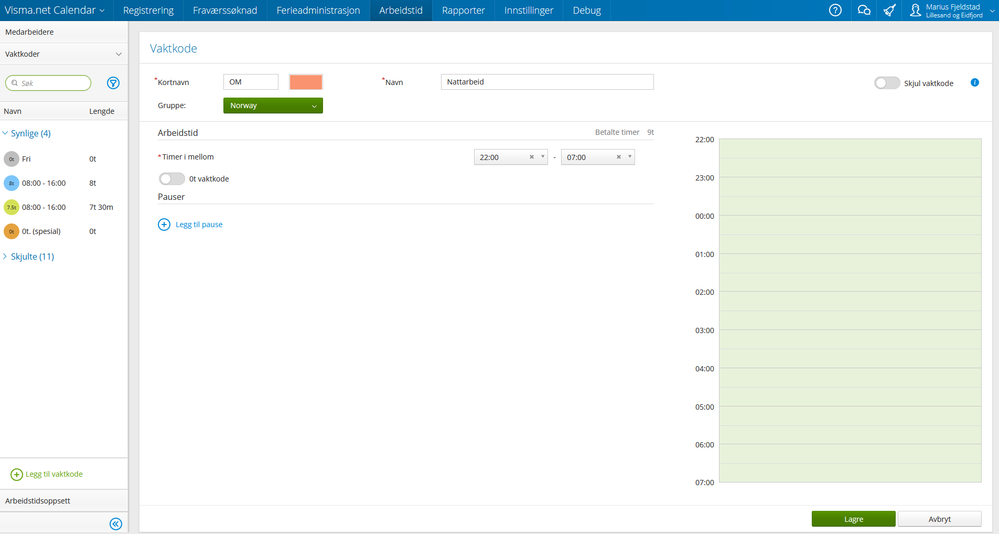The height and width of the screenshot is (534, 999).
Task: Open the chat bubbles icon
Action: [863, 10]
